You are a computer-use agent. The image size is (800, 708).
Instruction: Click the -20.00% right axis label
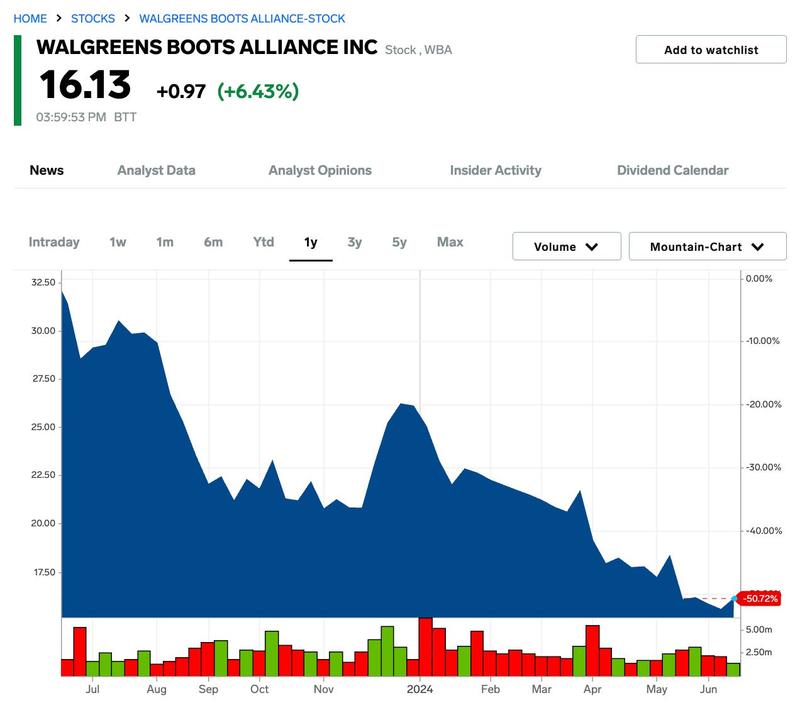tap(764, 404)
